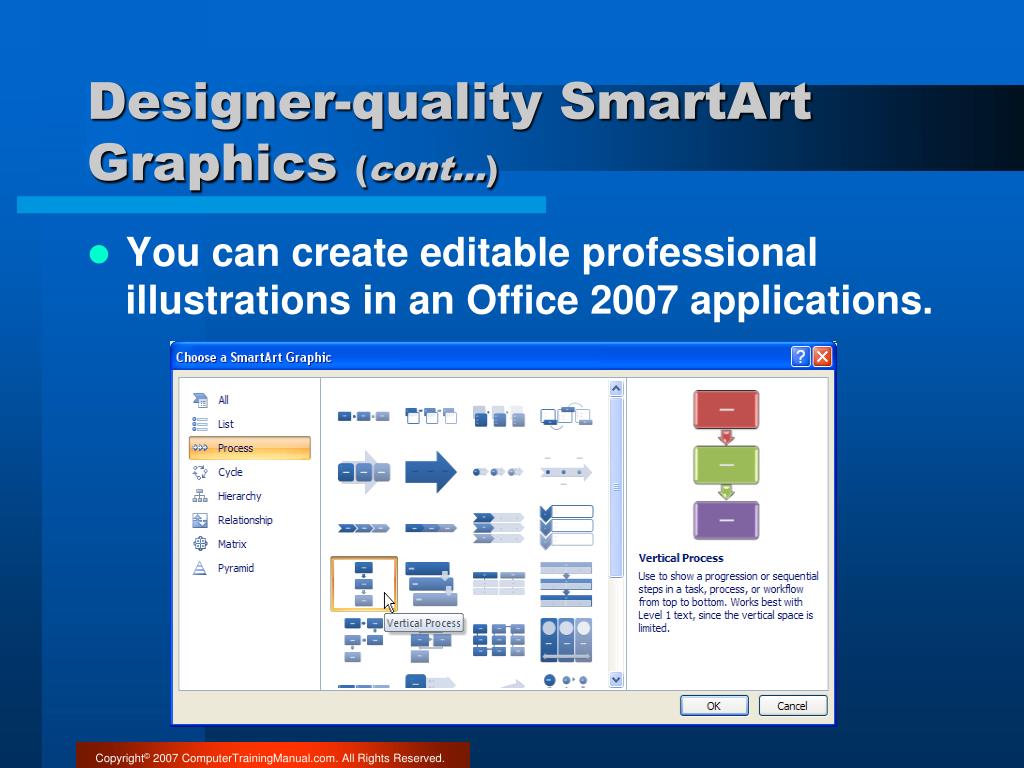1024x768 pixels.
Task: Select the layout with three circles in columns
Action: (x=566, y=640)
